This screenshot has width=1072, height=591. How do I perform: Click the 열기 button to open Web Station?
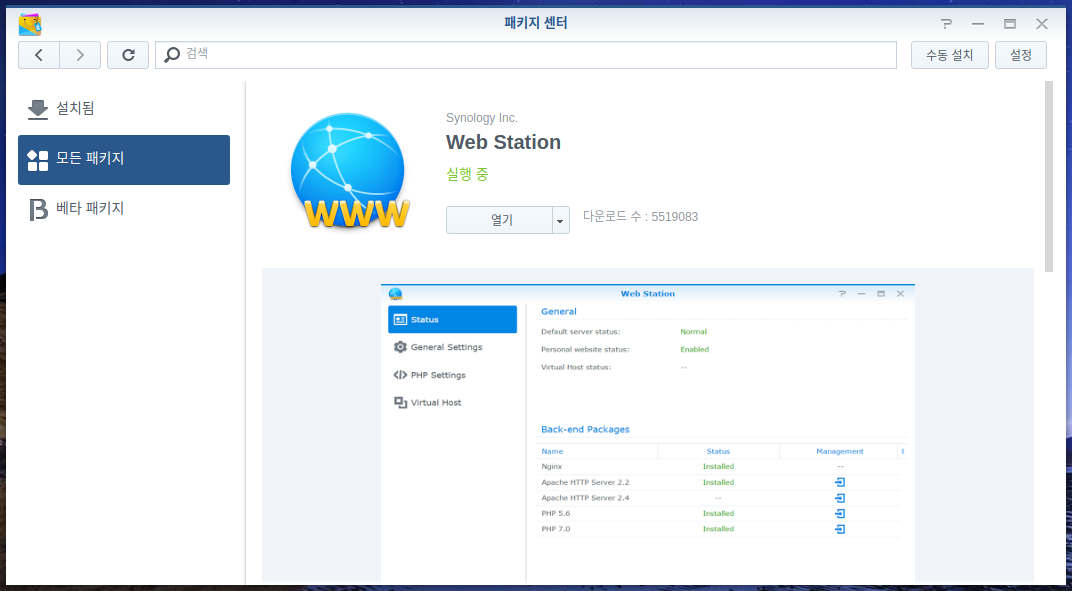500,220
